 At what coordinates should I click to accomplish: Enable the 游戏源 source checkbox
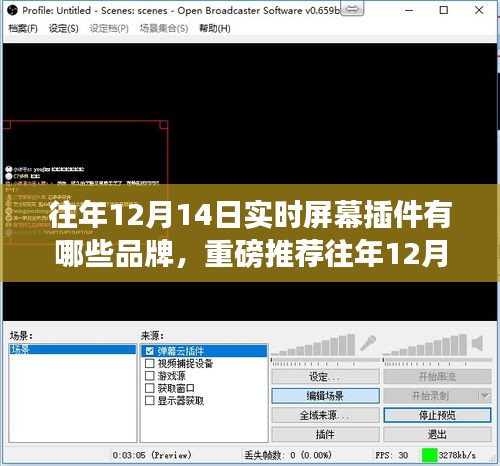[150, 376]
